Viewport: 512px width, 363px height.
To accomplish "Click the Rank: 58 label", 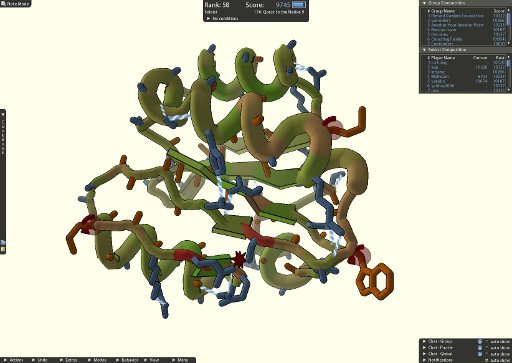I will point(217,5).
